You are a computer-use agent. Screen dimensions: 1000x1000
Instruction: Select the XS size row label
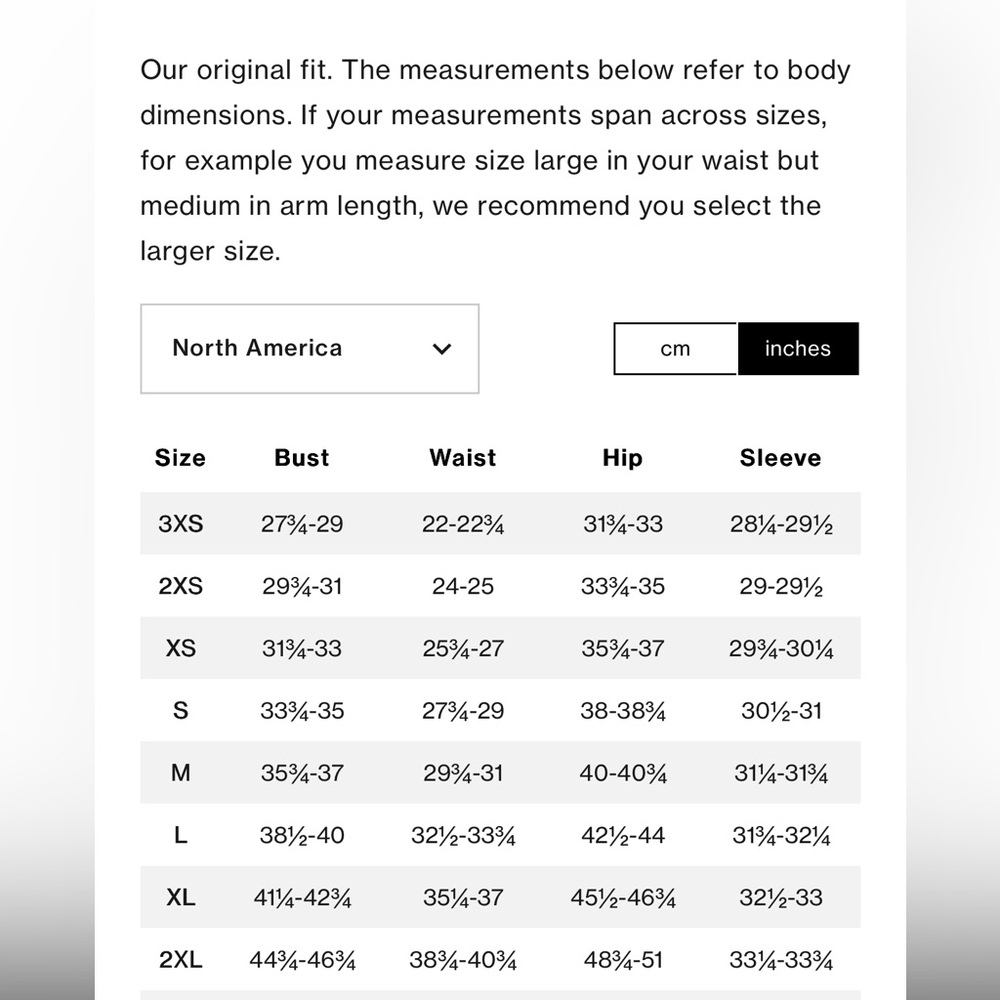[180, 649]
